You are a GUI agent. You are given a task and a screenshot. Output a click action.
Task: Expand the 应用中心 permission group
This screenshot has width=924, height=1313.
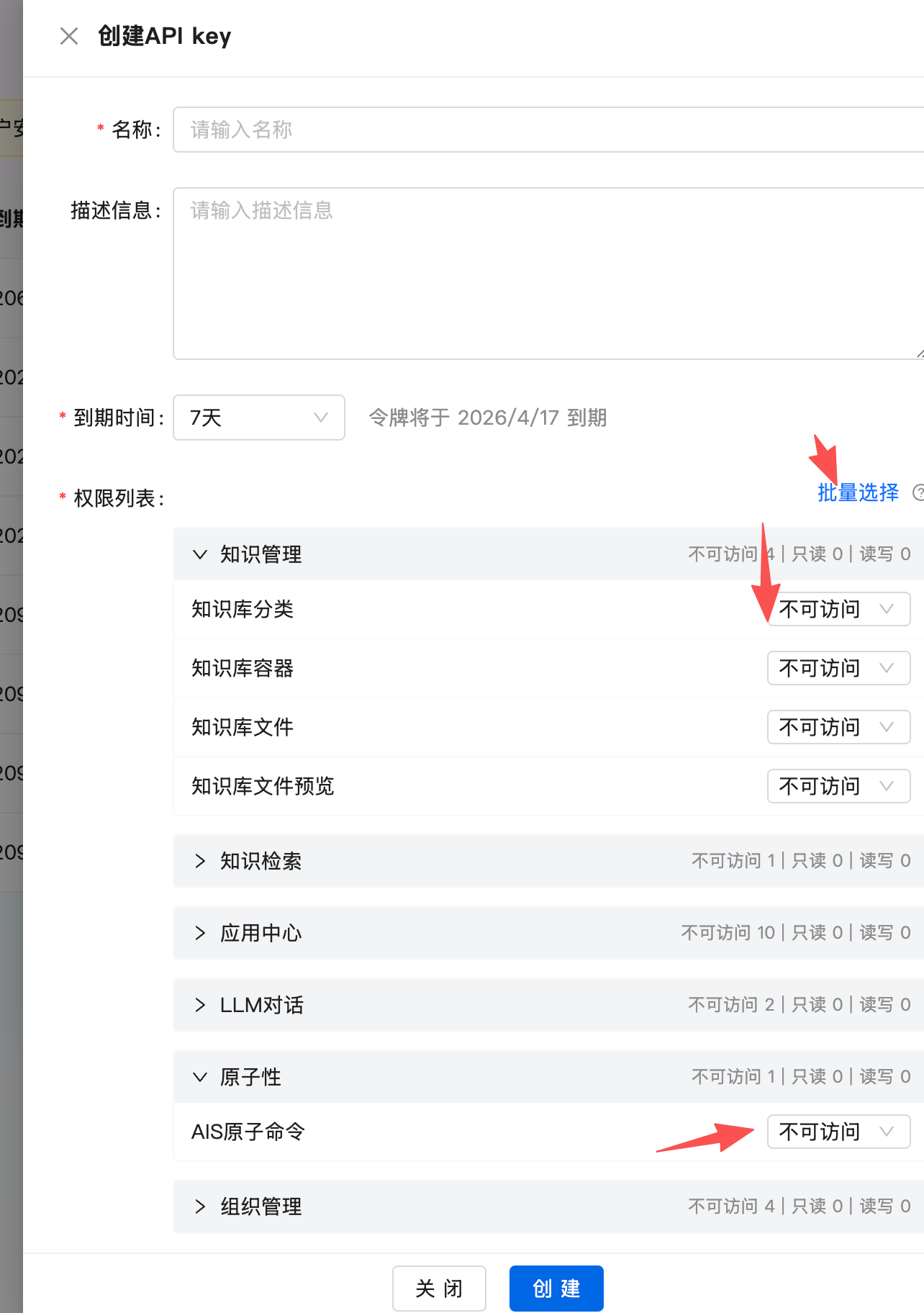click(x=200, y=933)
